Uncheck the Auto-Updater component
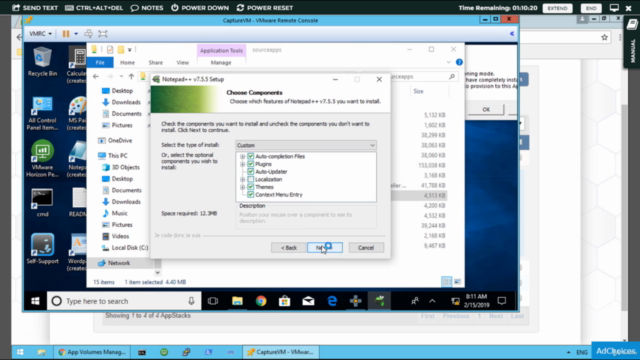 (x=251, y=172)
